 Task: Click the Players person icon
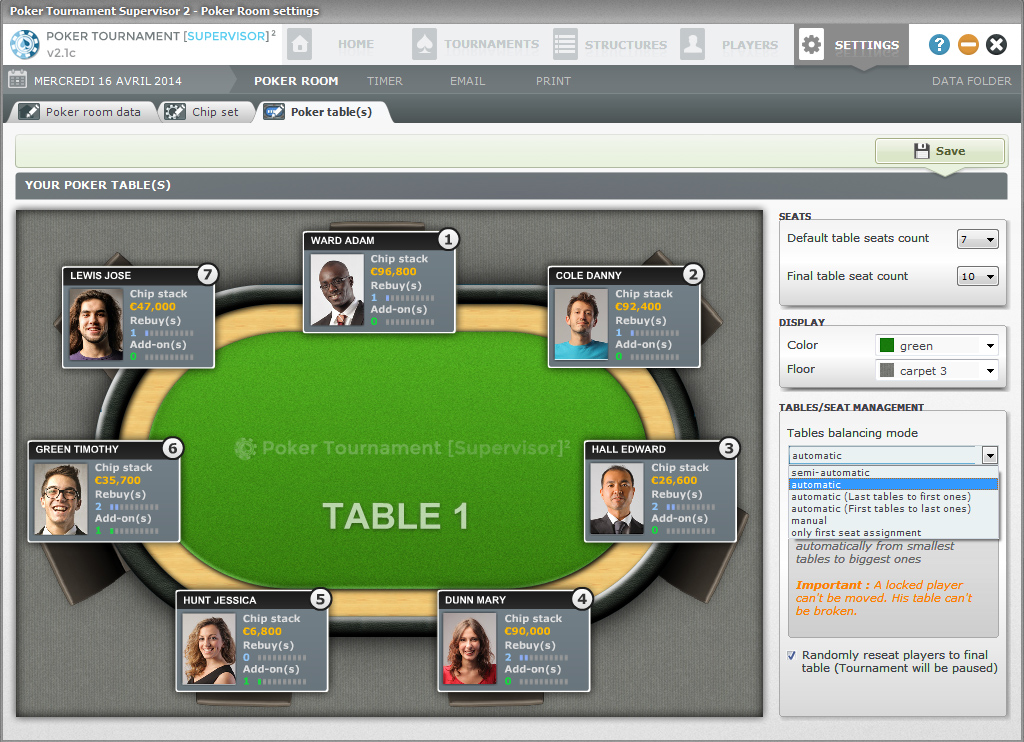tap(692, 45)
